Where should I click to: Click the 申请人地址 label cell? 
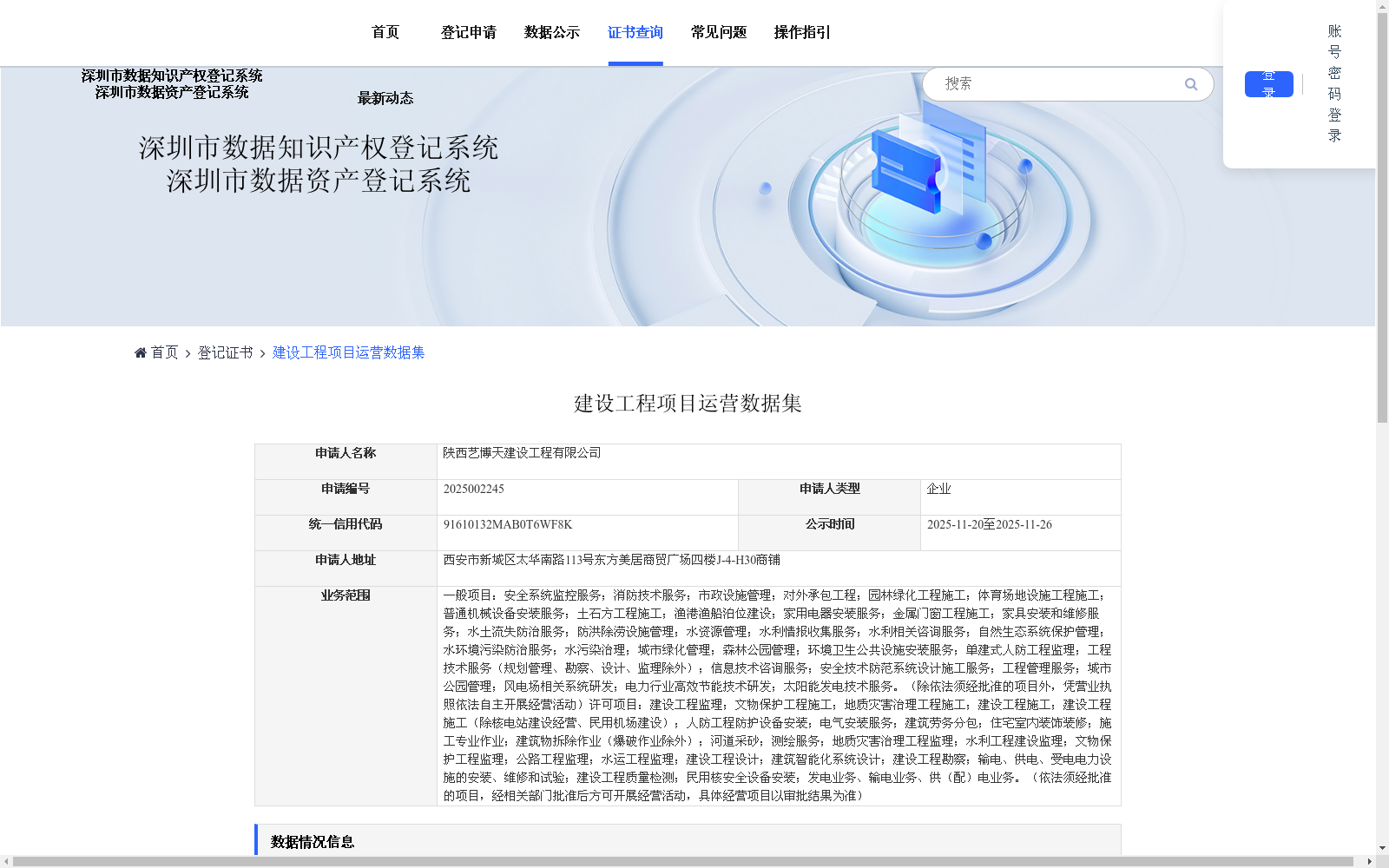pyautogui.click(x=346, y=569)
